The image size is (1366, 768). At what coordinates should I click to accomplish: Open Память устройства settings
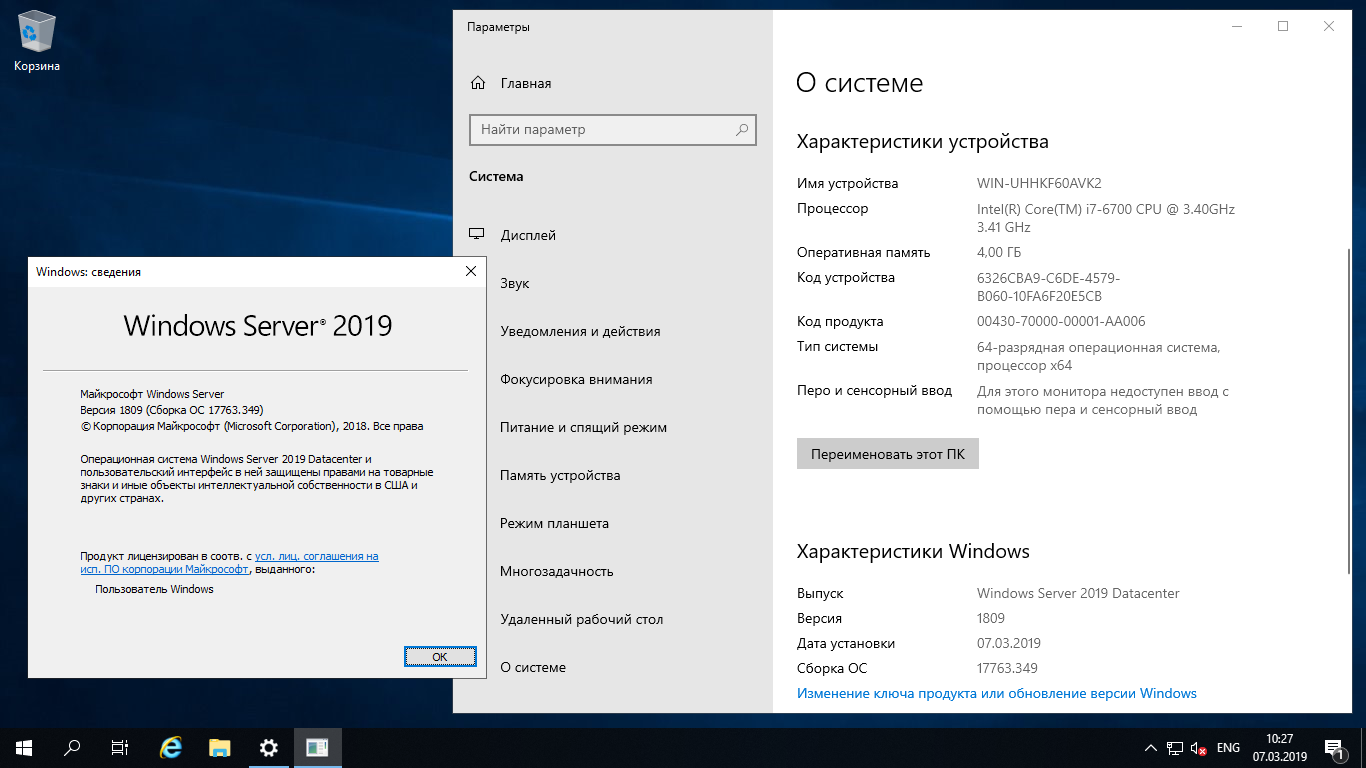click(613, 475)
